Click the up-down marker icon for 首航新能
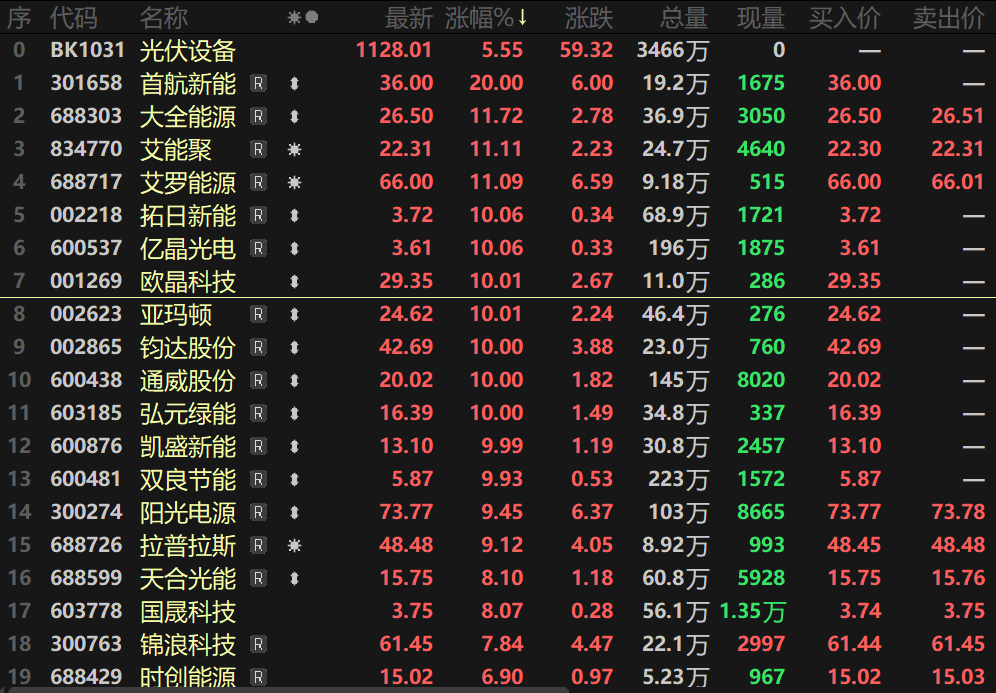The image size is (996, 693). pyautogui.click(x=294, y=83)
